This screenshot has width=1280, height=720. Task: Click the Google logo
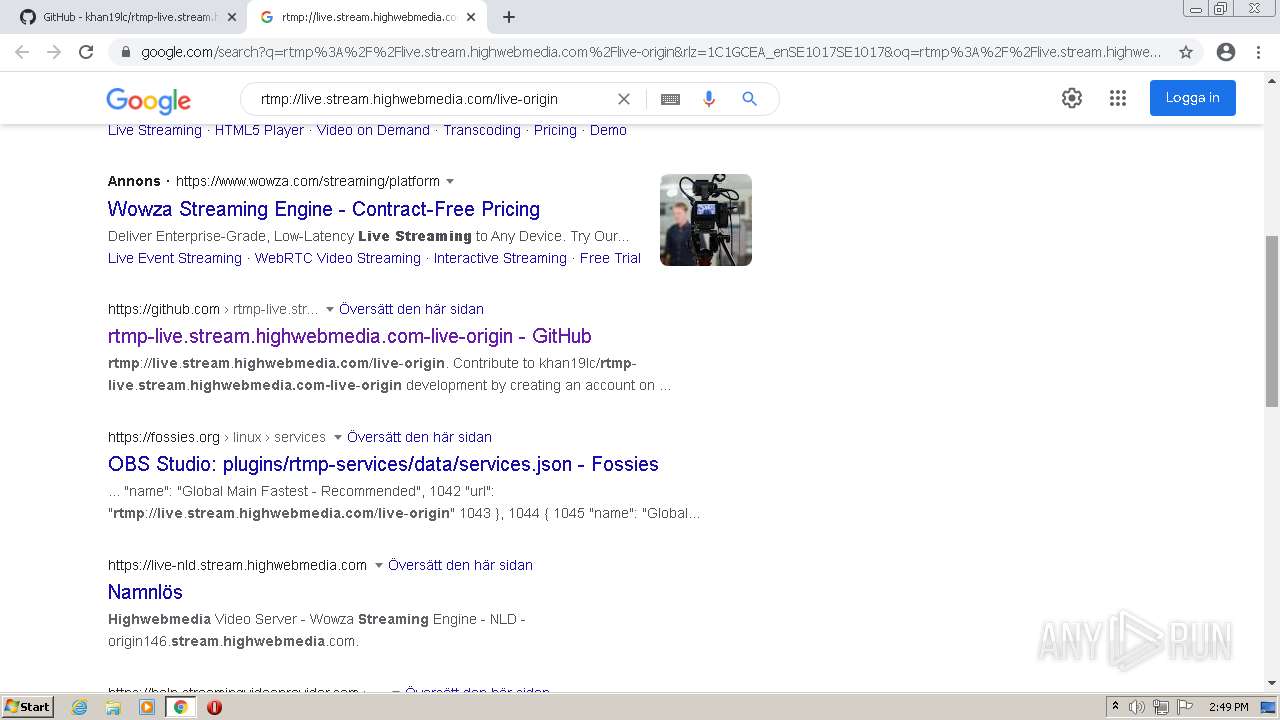[149, 100]
